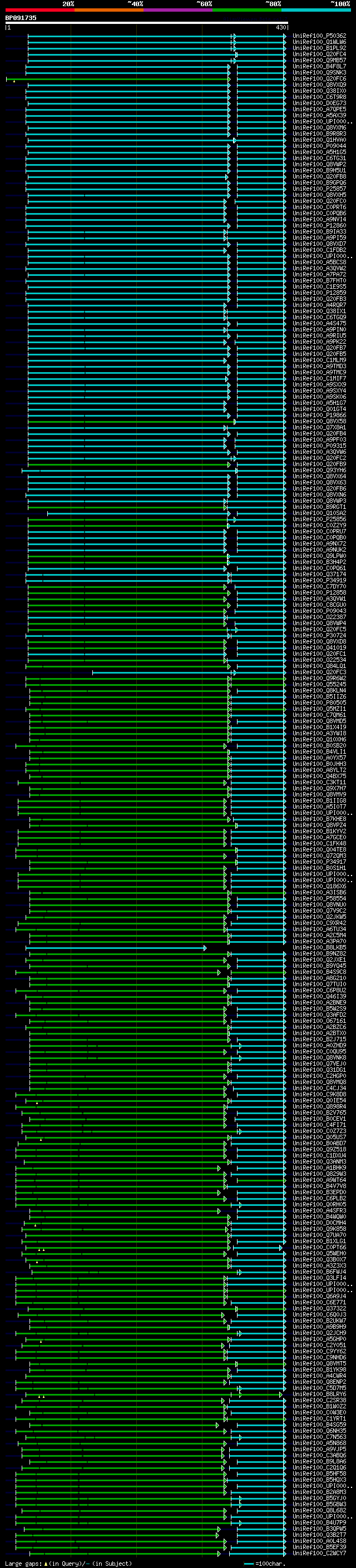Open the UniRef100_C6TG31 hit label
Image resolution: width=356 pixels, height=1568 pixels.
pyautogui.click(x=319, y=159)
